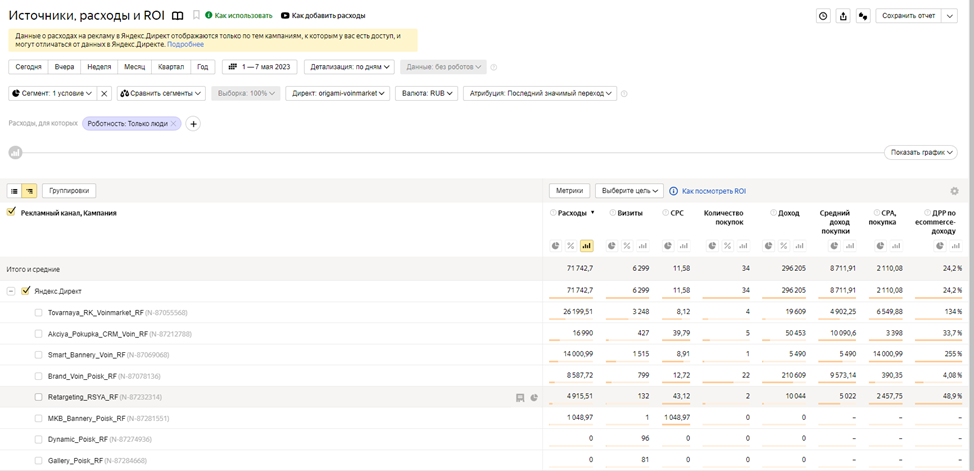Check the Tovarnaya_RK_Voinmarket_RF campaign checkbox
Image resolution: width=974 pixels, height=471 pixels.
[39, 312]
